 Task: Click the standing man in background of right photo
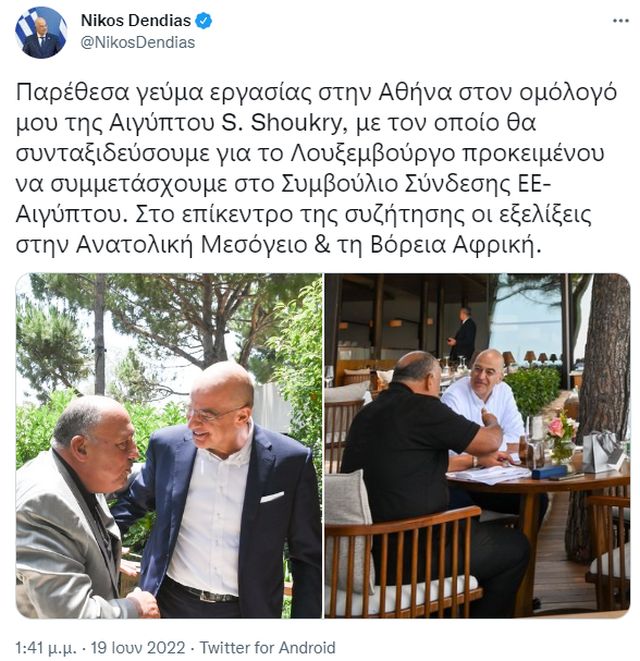(x=463, y=334)
